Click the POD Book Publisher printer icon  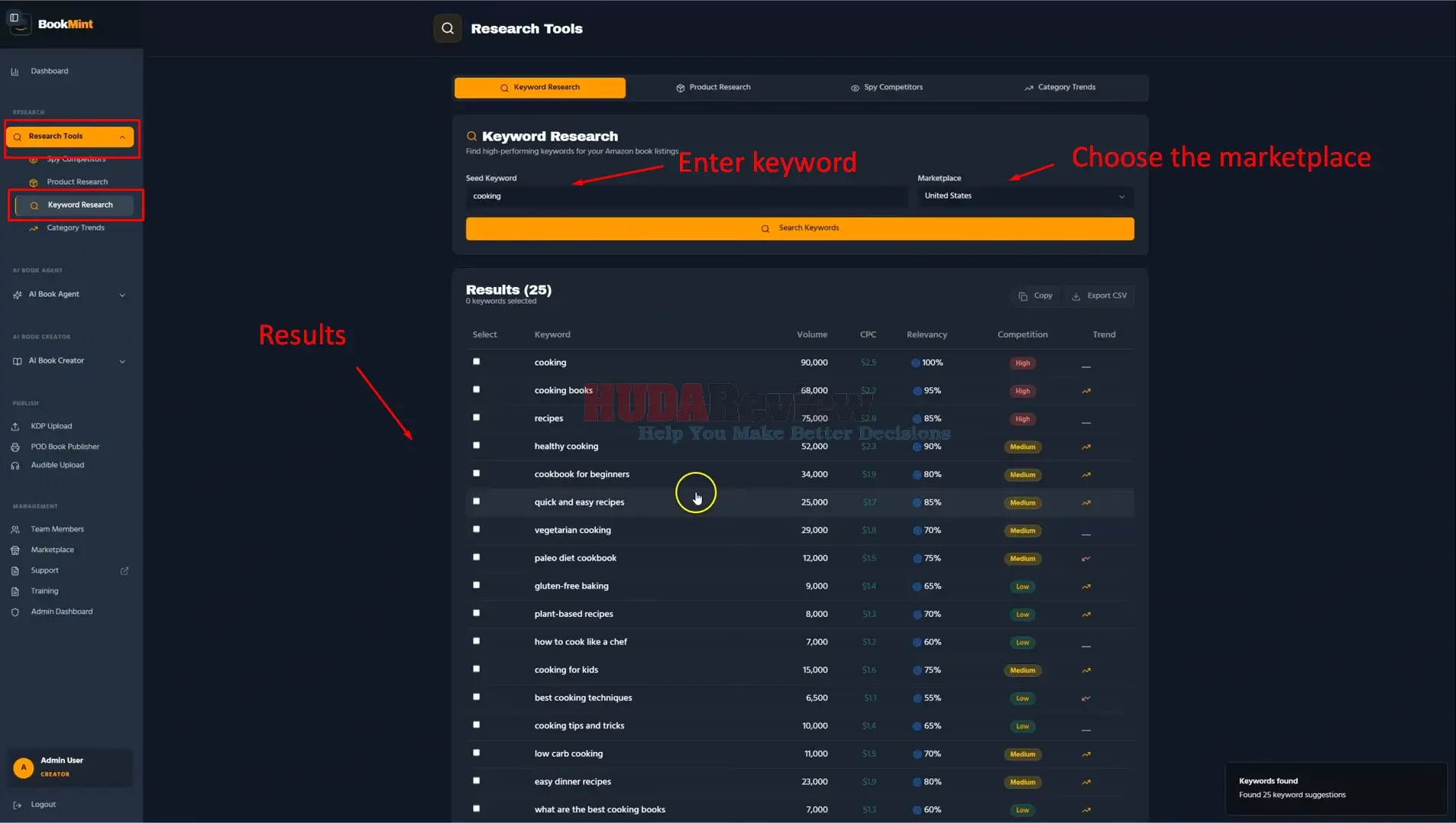15,447
